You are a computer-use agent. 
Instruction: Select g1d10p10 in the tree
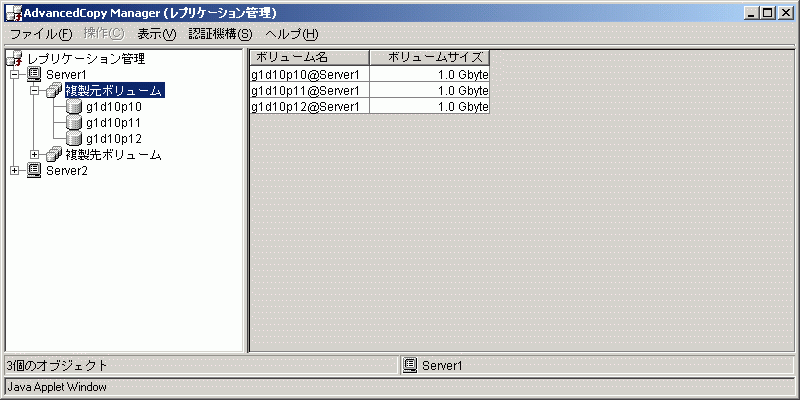click(x=114, y=107)
